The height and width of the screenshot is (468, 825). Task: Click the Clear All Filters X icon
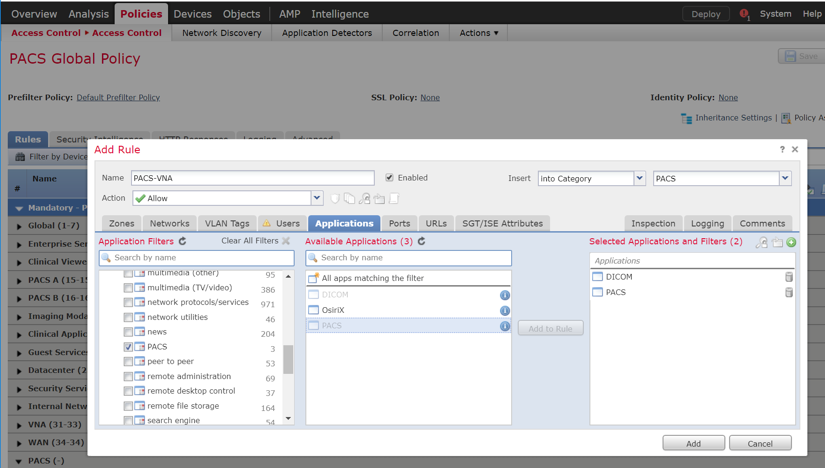286,241
